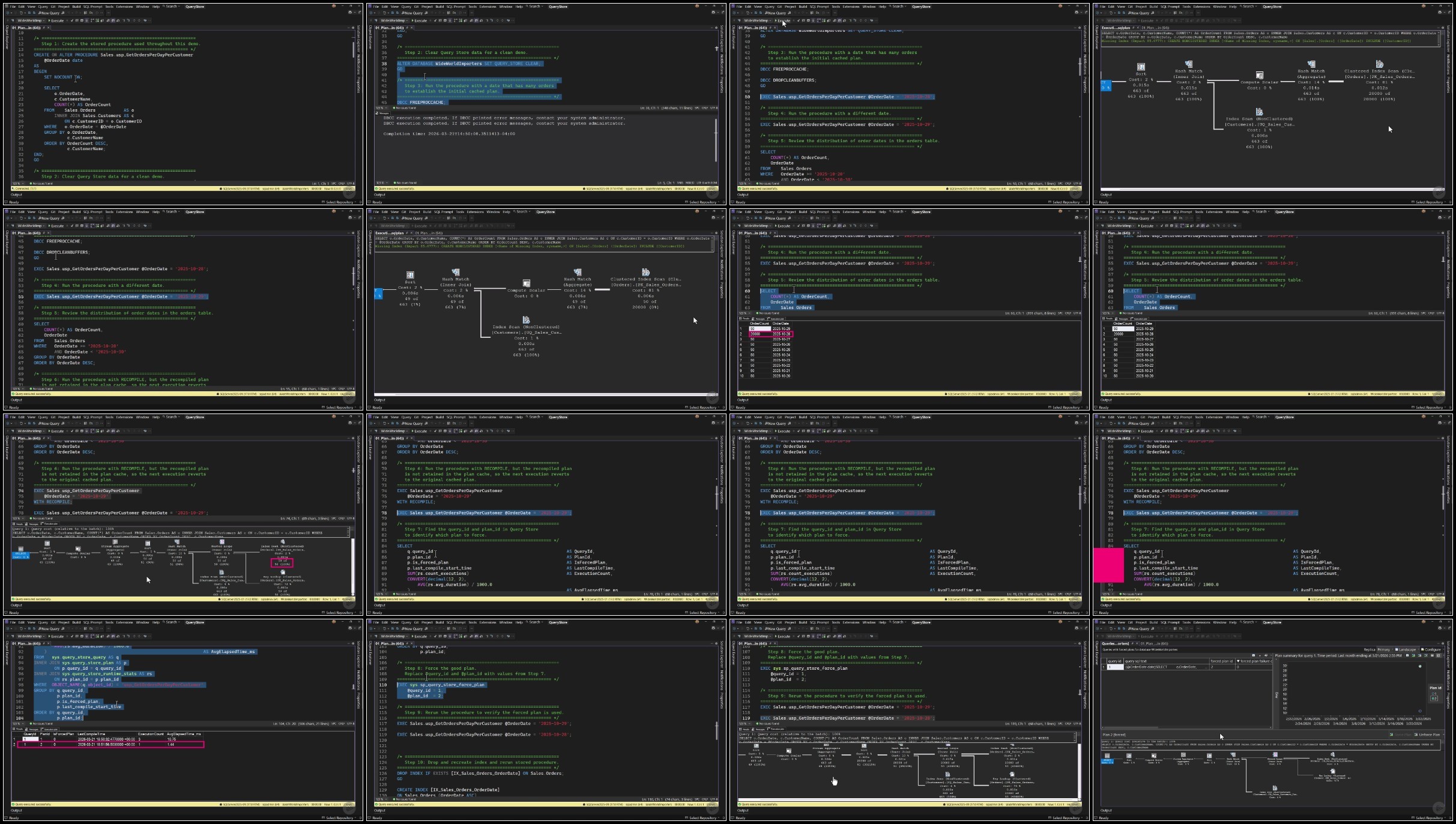The height and width of the screenshot is (824, 1456).
Task: Click Configure button in Query Store forced plans report
Action: tap(1431, 649)
